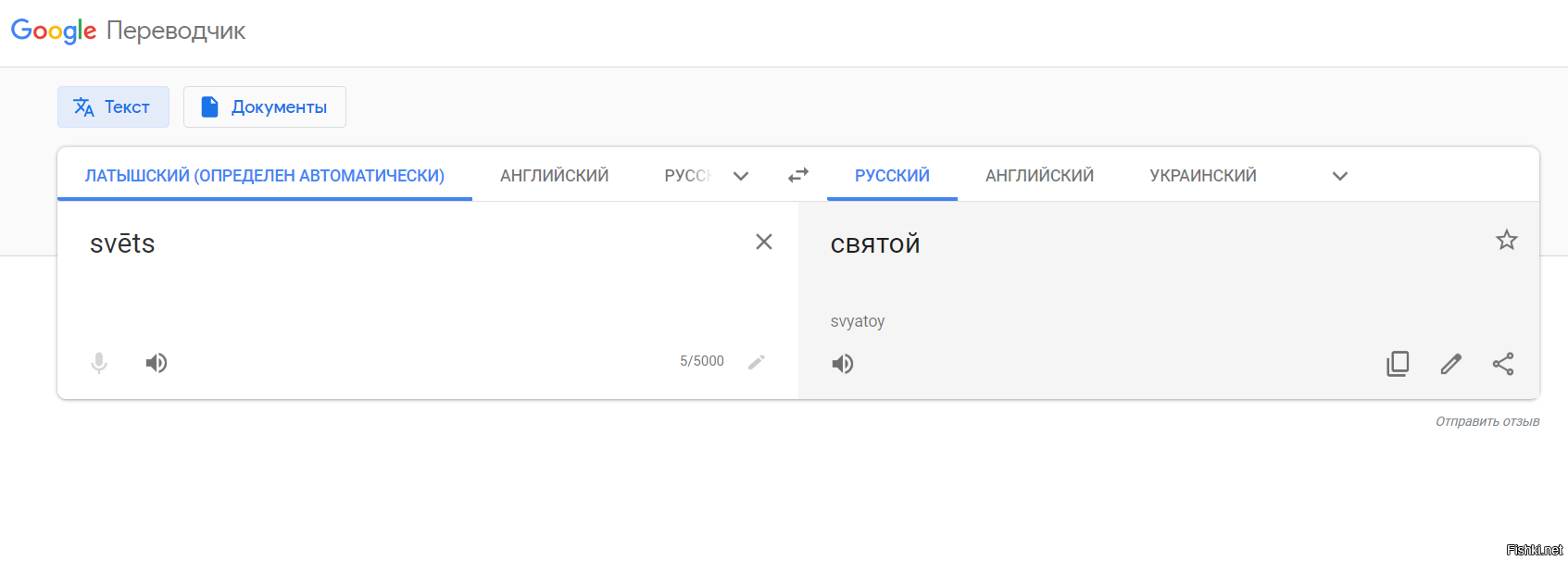Listen to source text pronunciation
1568x561 pixels.
pos(157,363)
